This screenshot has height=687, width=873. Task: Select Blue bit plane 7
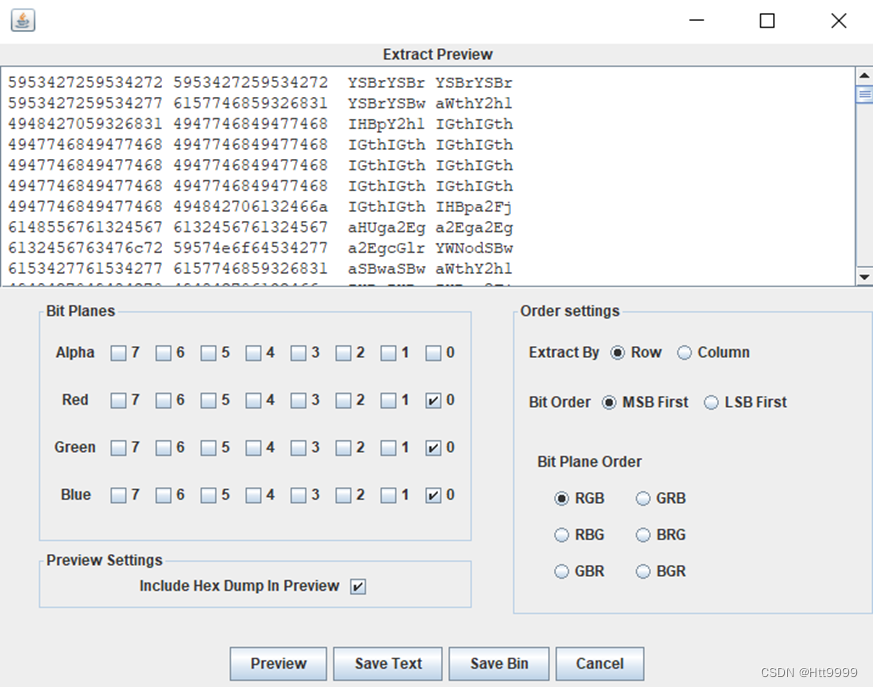pos(118,495)
